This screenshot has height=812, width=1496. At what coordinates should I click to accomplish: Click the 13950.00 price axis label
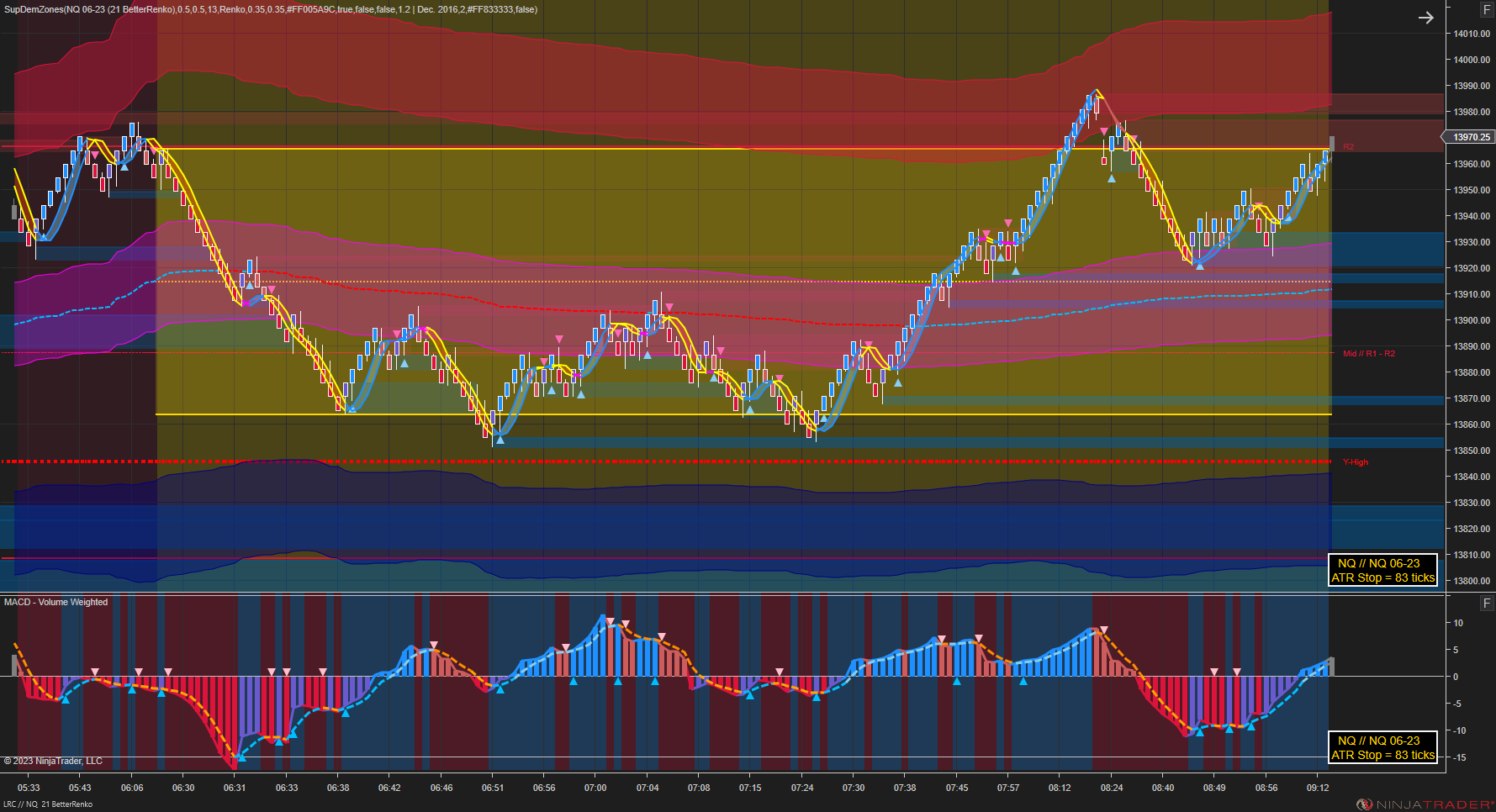click(x=1472, y=190)
